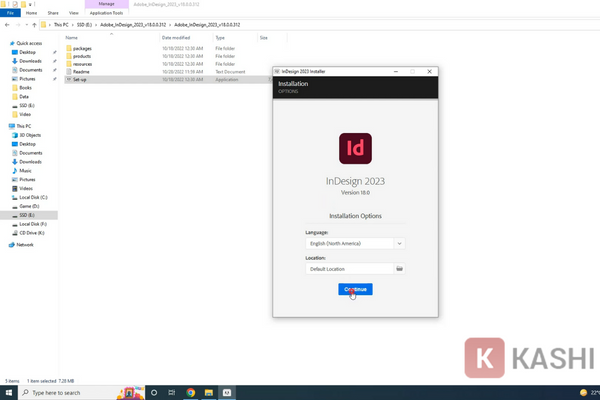The image size is (600, 400).
Task: Click the Default Location field
Action: [349, 268]
